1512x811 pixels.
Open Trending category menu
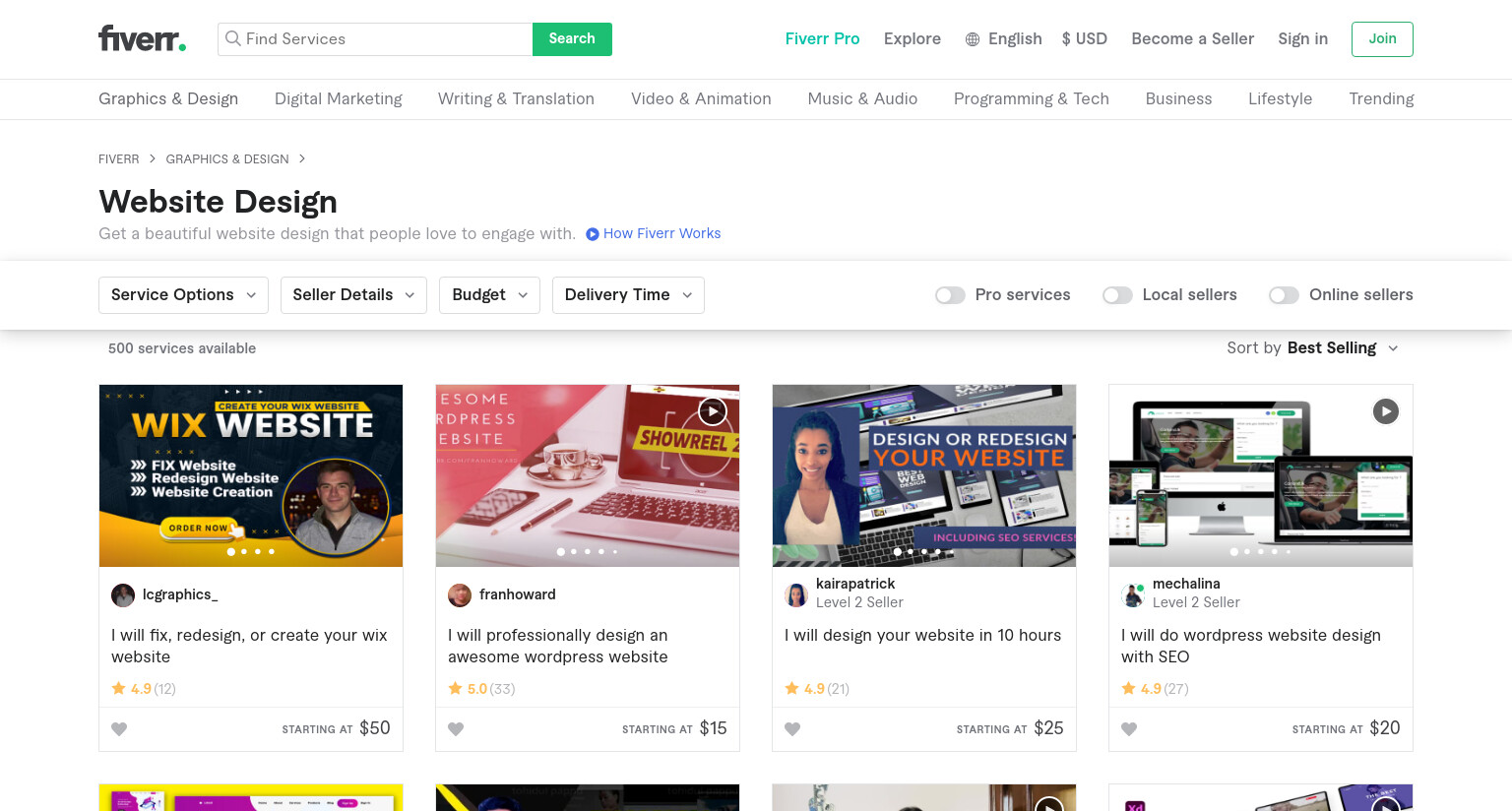pyautogui.click(x=1381, y=99)
